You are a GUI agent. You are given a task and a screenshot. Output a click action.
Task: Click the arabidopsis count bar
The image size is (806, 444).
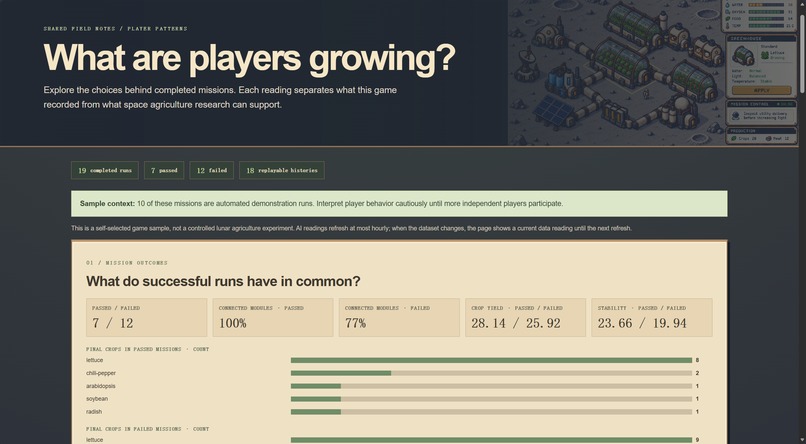click(x=491, y=386)
